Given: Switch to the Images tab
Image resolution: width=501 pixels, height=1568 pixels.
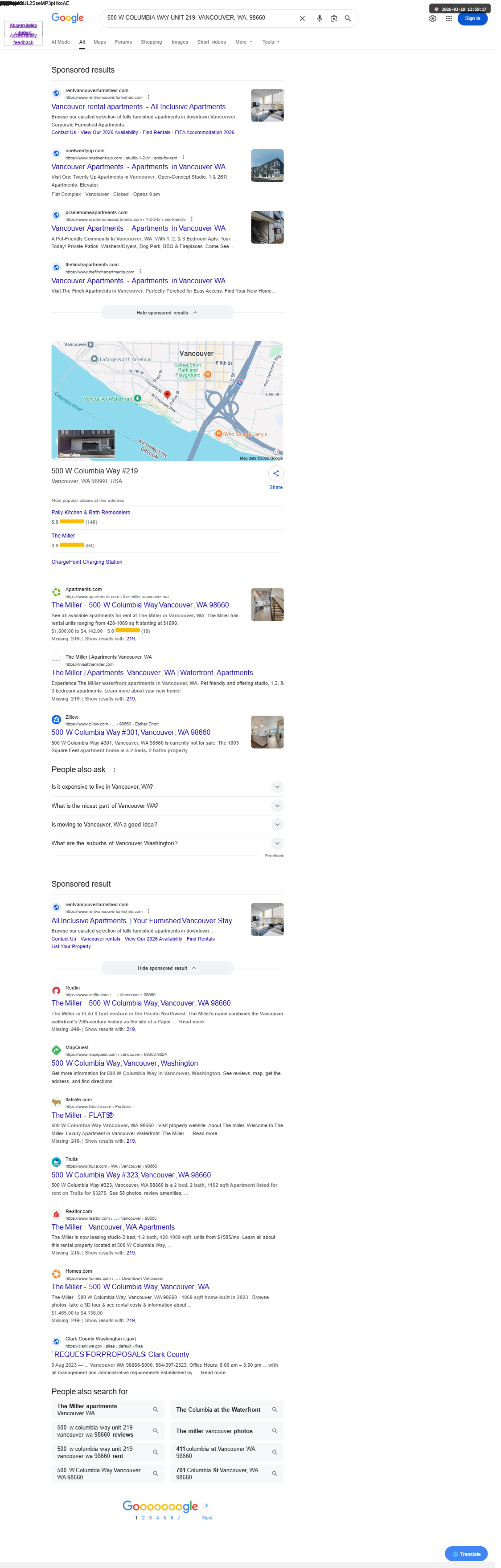Looking at the screenshot, I should pos(180,42).
